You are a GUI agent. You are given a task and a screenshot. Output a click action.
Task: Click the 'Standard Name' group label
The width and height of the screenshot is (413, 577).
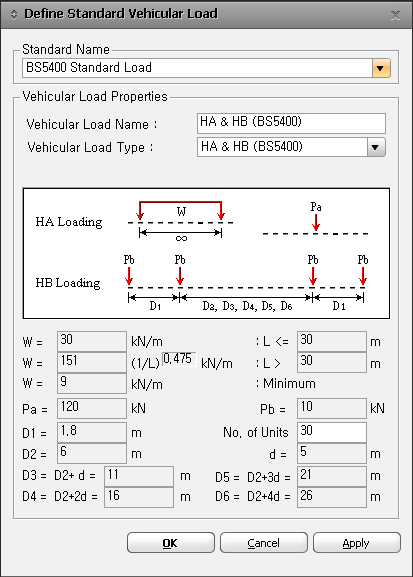[x=66, y=49]
